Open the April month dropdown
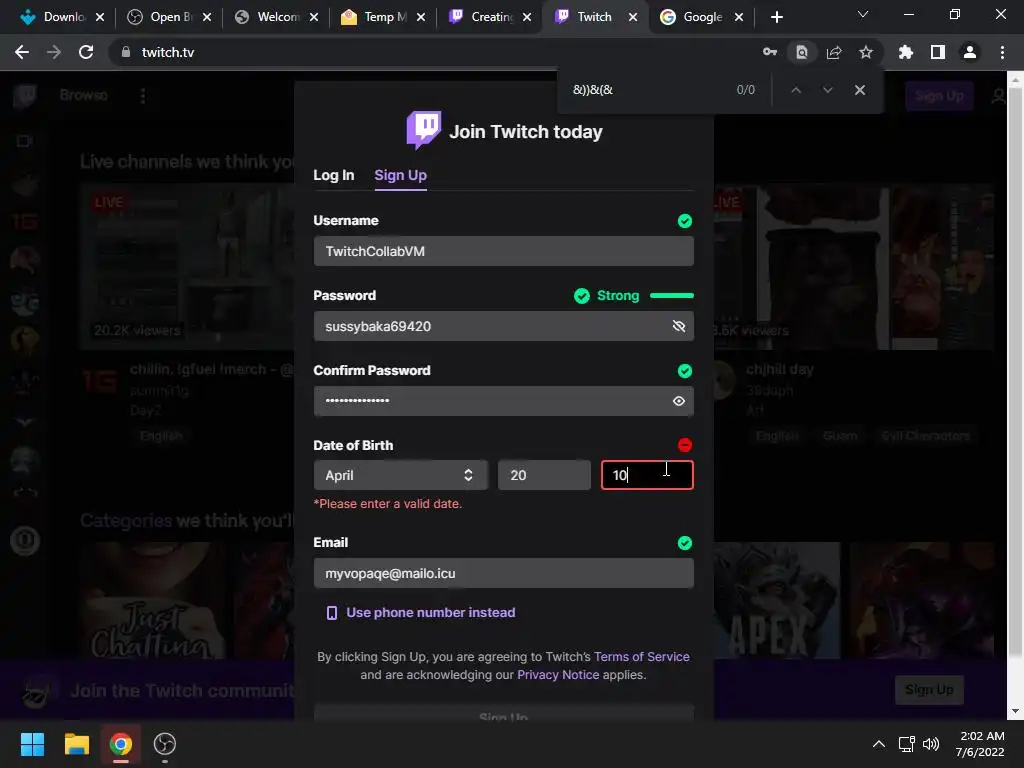Screen dimensions: 1024x768 (400, 475)
